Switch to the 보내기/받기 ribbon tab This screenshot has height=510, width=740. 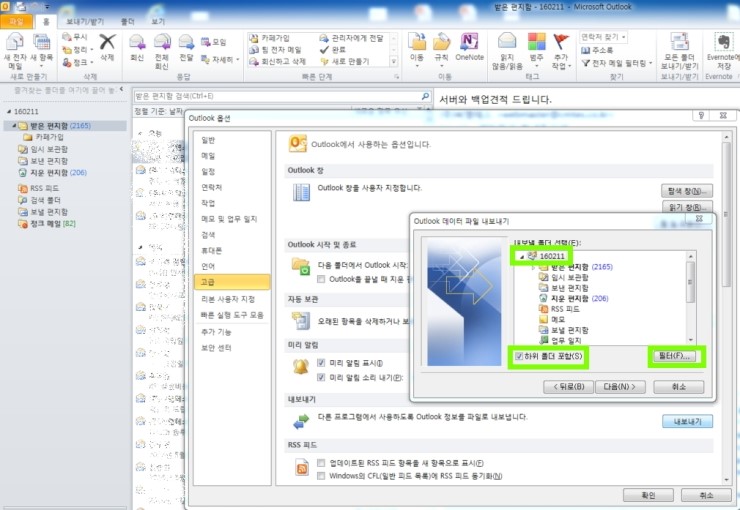[85, 22]
